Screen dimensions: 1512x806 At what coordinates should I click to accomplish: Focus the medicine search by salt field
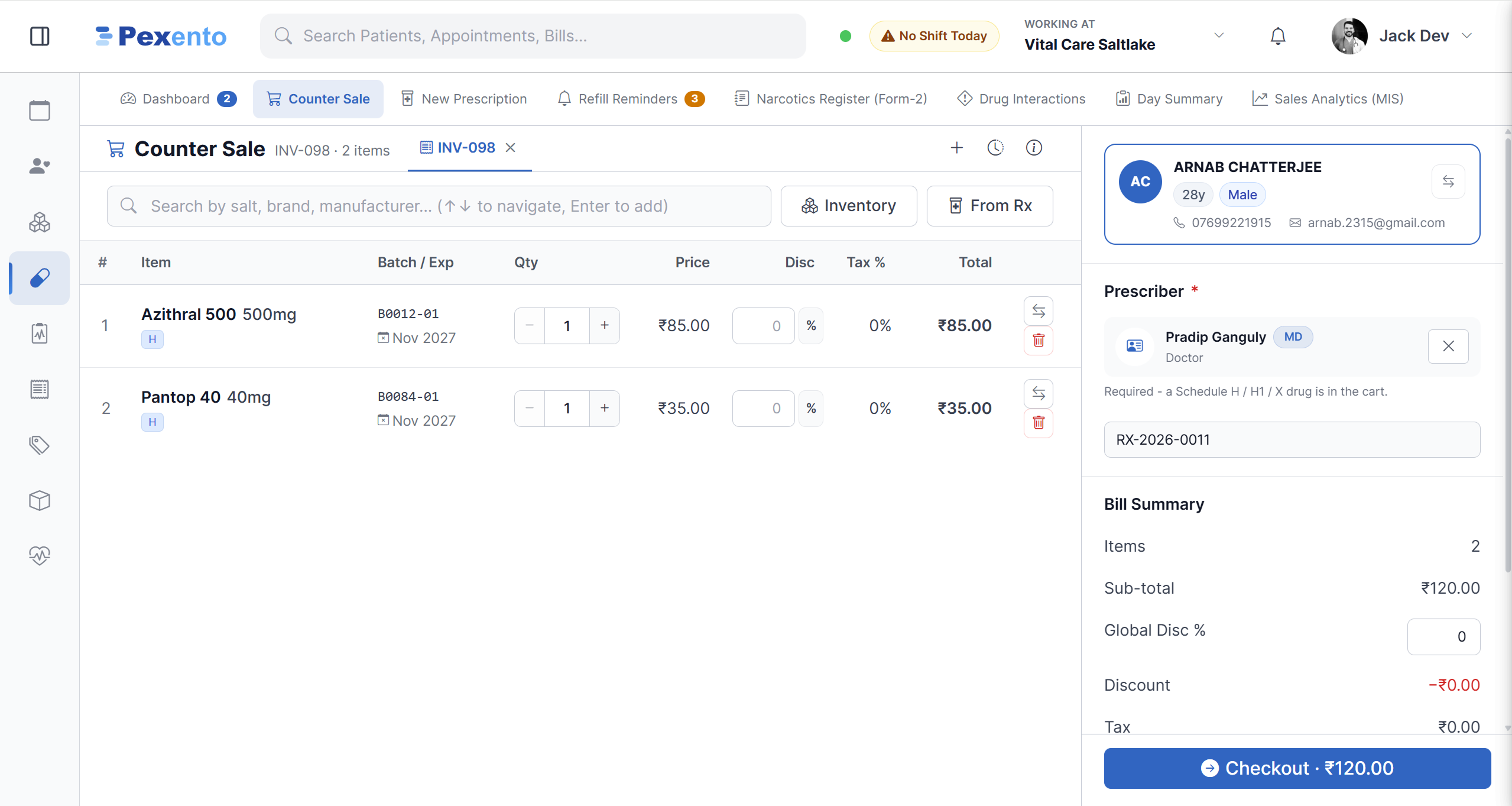[x=439, y=206]
